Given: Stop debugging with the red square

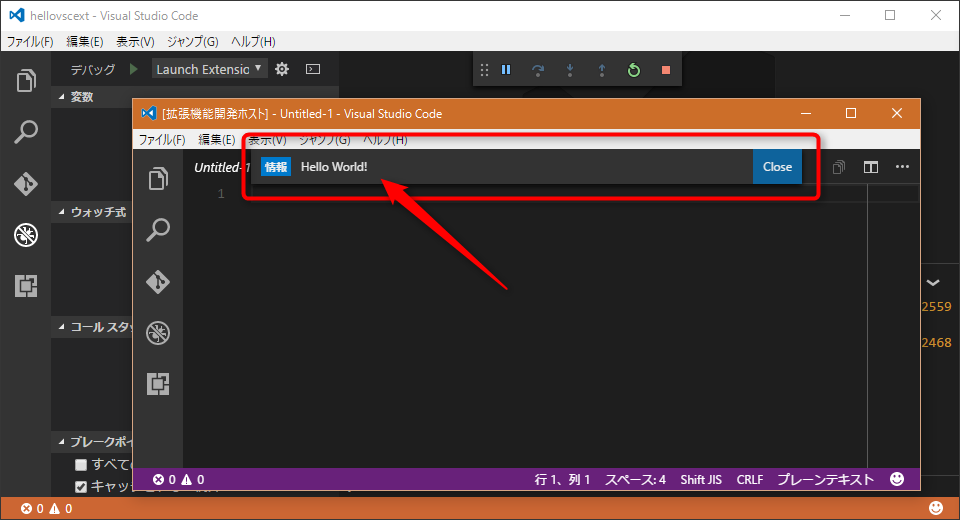Looking at the screenshot, I should (x=666, y=70).
